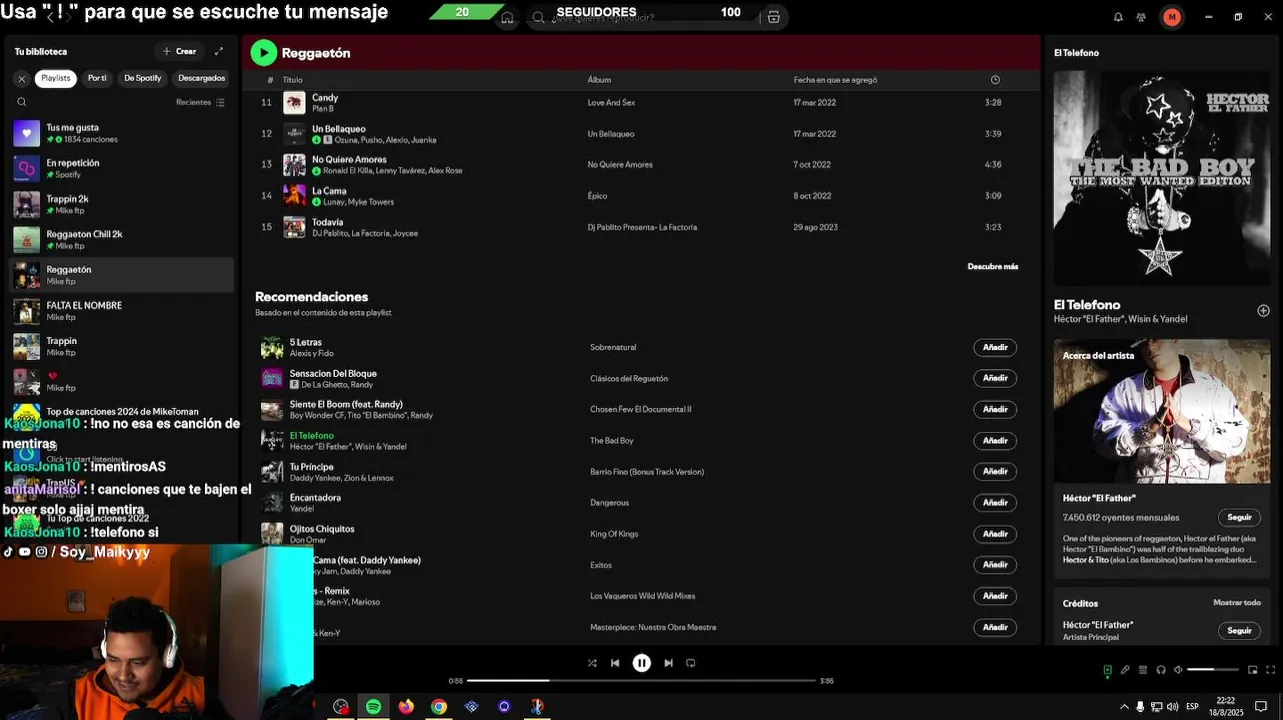Expand Tu biblioteca with arrows icon
Screen dimensions: 1283x720
(x=219, y=51)
